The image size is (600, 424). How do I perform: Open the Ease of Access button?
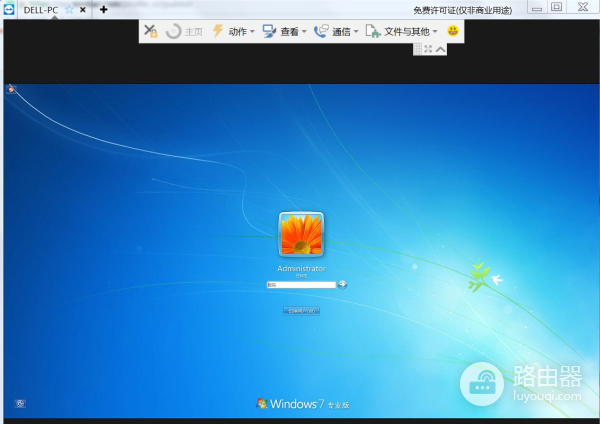click(x=20, y=404)
